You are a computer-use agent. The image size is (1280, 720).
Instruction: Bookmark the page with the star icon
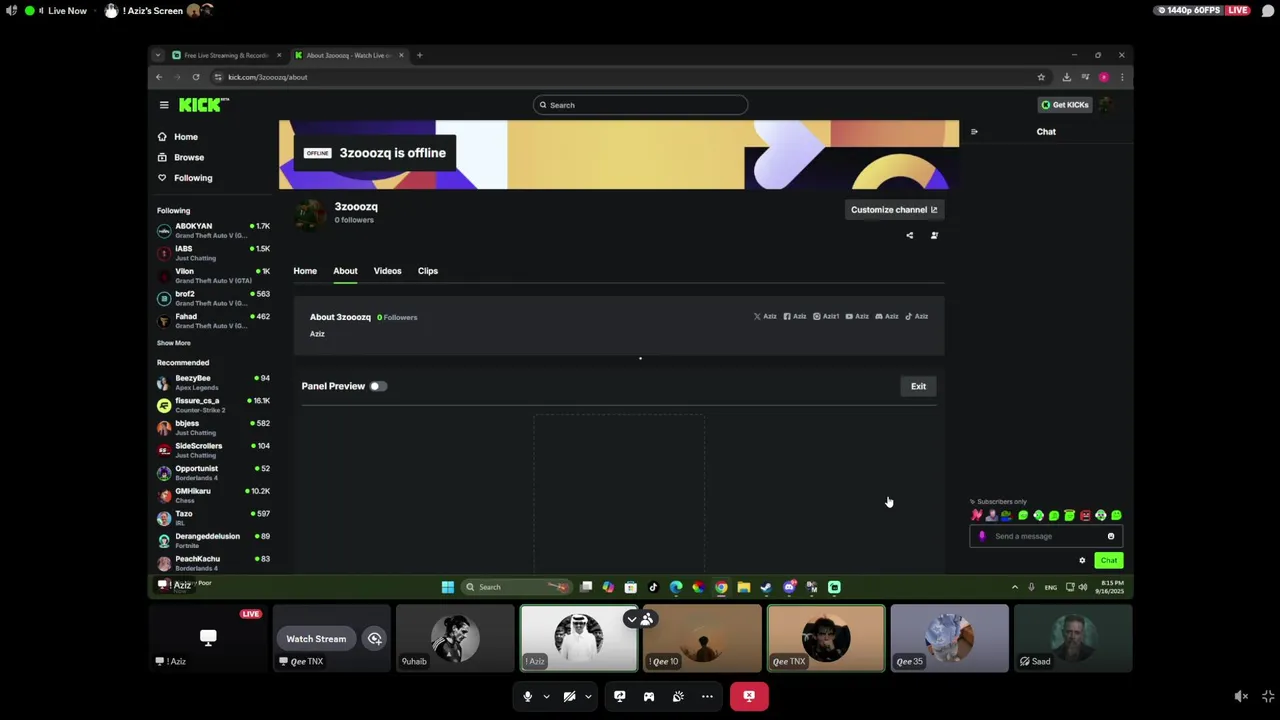click(x=1041, y=77)
